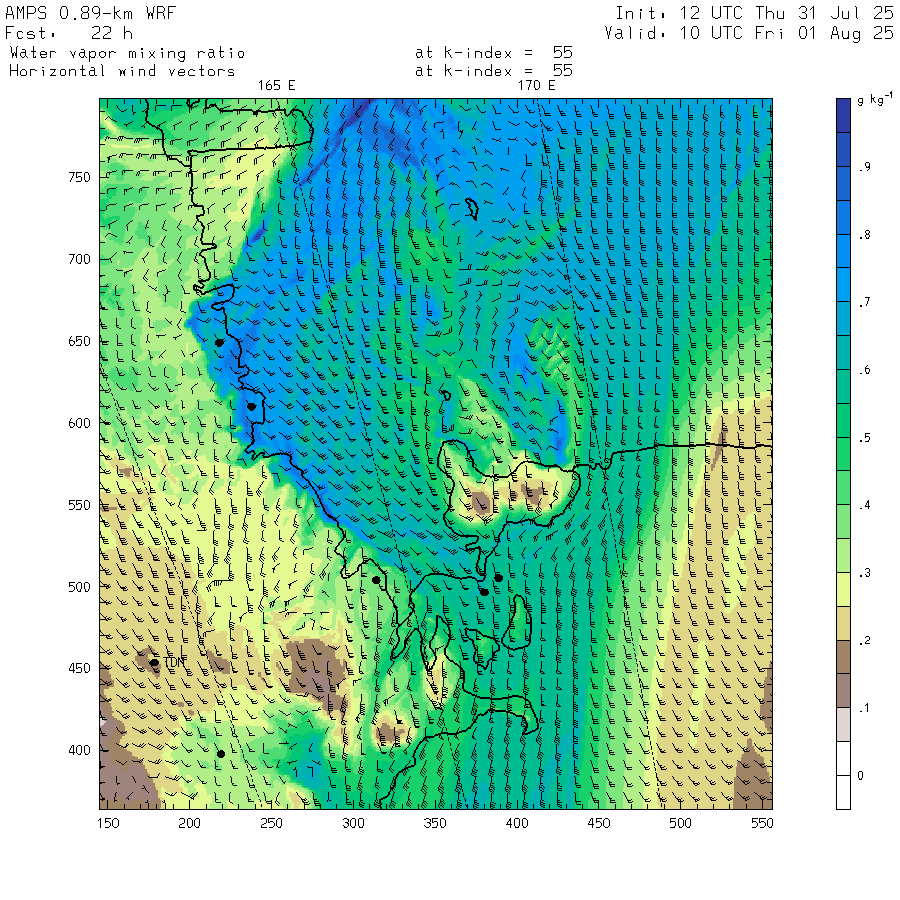Click the station dot beside TDN label

154,662
